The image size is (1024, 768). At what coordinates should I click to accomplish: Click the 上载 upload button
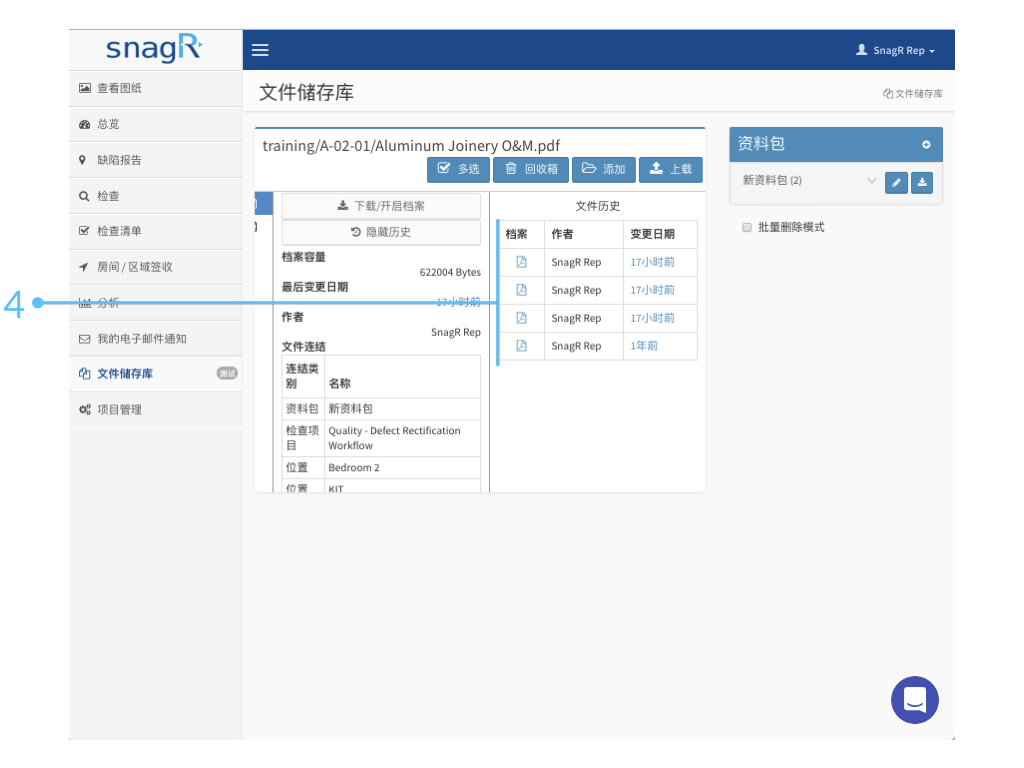(x=671, y=169)
